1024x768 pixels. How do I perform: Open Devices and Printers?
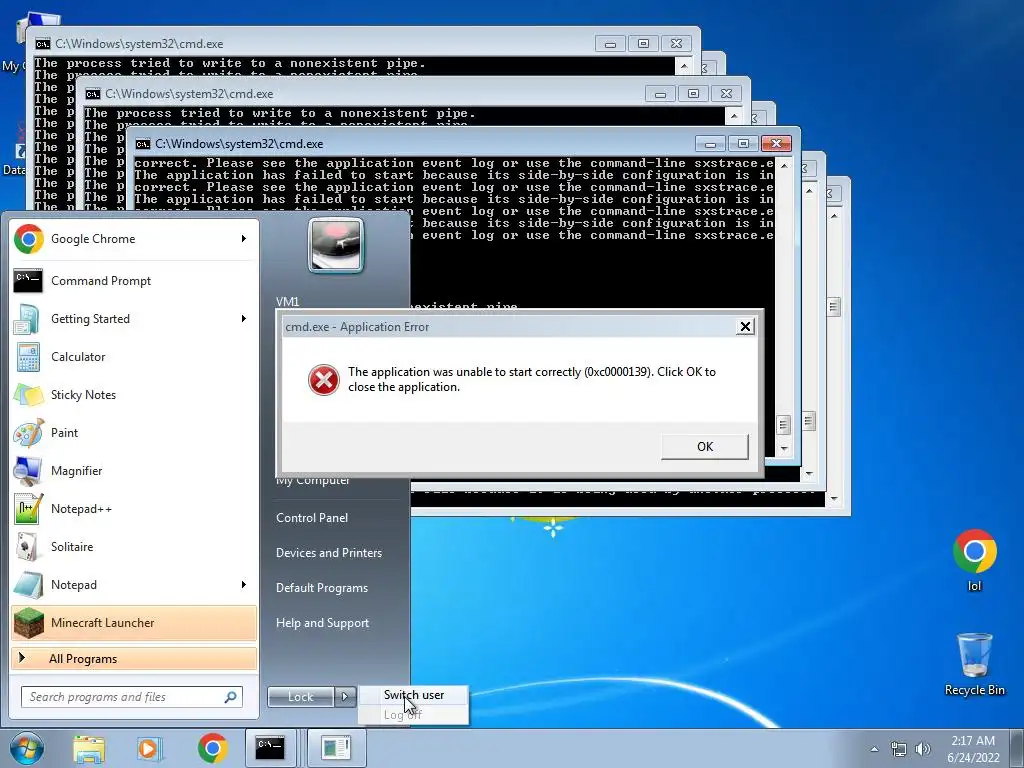click(328, 552)
